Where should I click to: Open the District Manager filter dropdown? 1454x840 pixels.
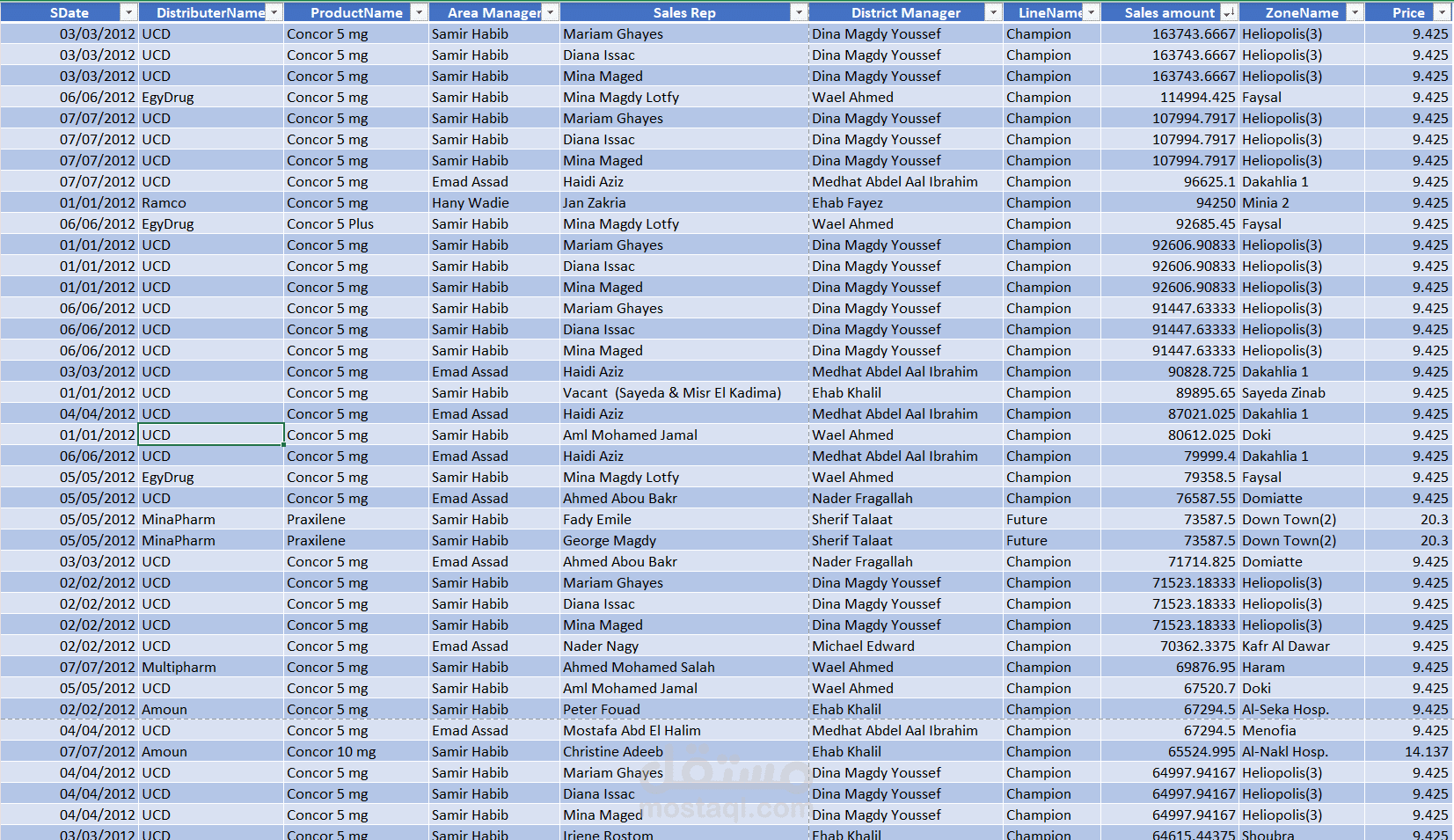pyautogui.click(x=993, y=12)
